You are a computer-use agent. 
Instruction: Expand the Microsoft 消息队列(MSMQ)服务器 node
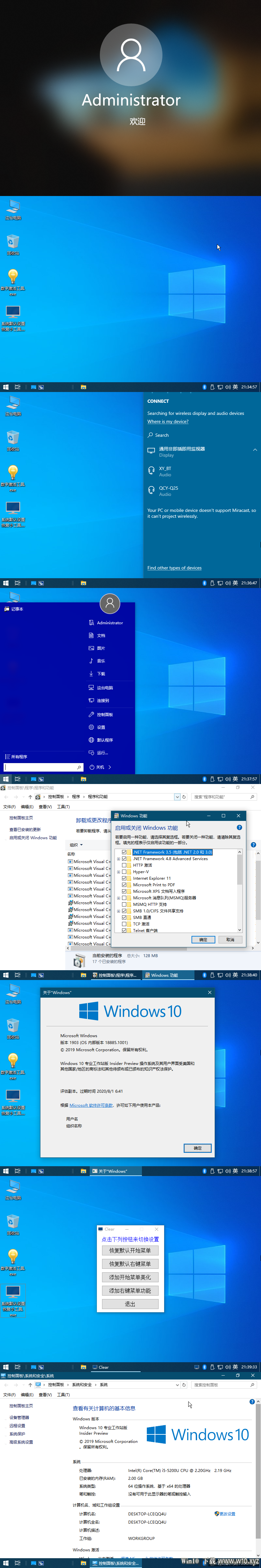click(119, 898)
